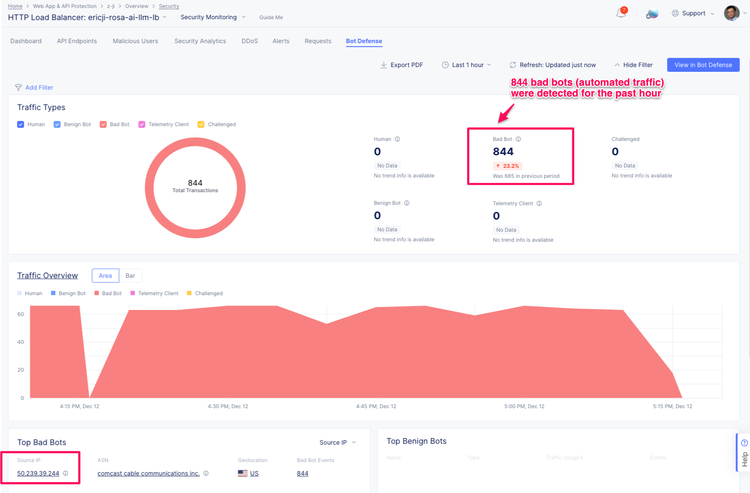Expand the Last 1 hour time dropdown

pyautogui.click(x=466, y=65)
